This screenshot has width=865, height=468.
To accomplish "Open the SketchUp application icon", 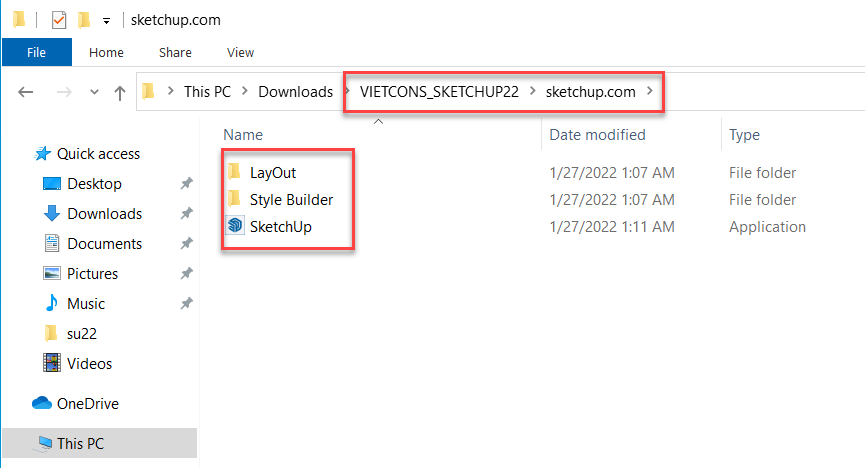I will (x=236, y=226).
